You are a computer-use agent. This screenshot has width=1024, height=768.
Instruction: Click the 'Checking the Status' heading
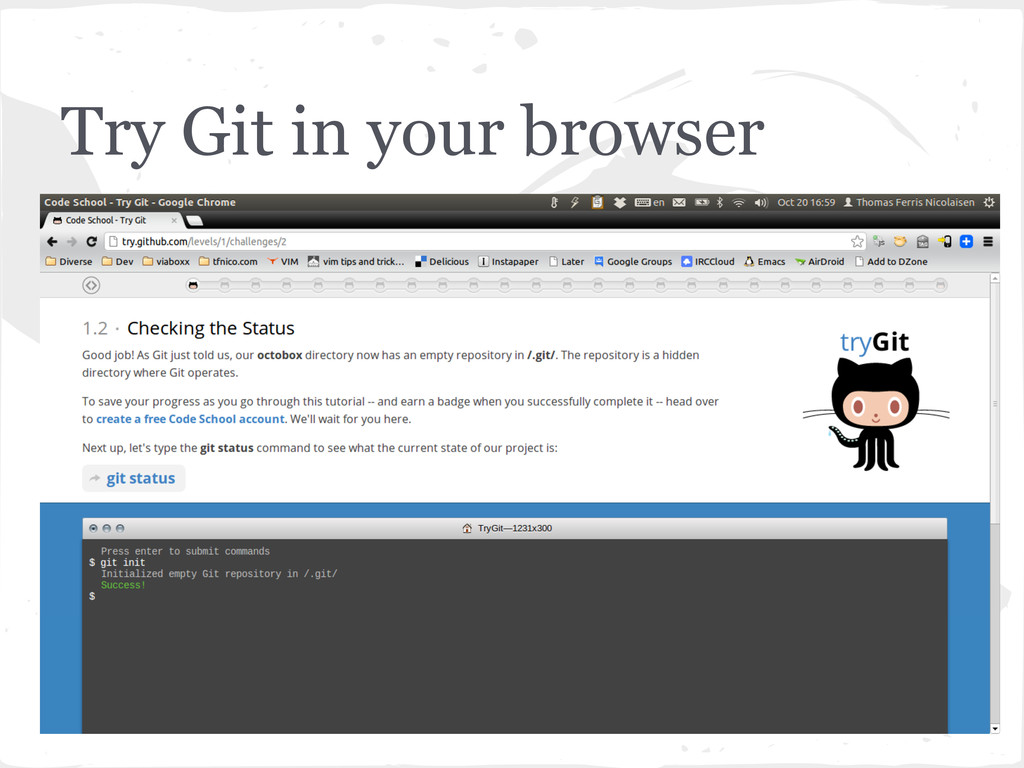click(211, 328)
